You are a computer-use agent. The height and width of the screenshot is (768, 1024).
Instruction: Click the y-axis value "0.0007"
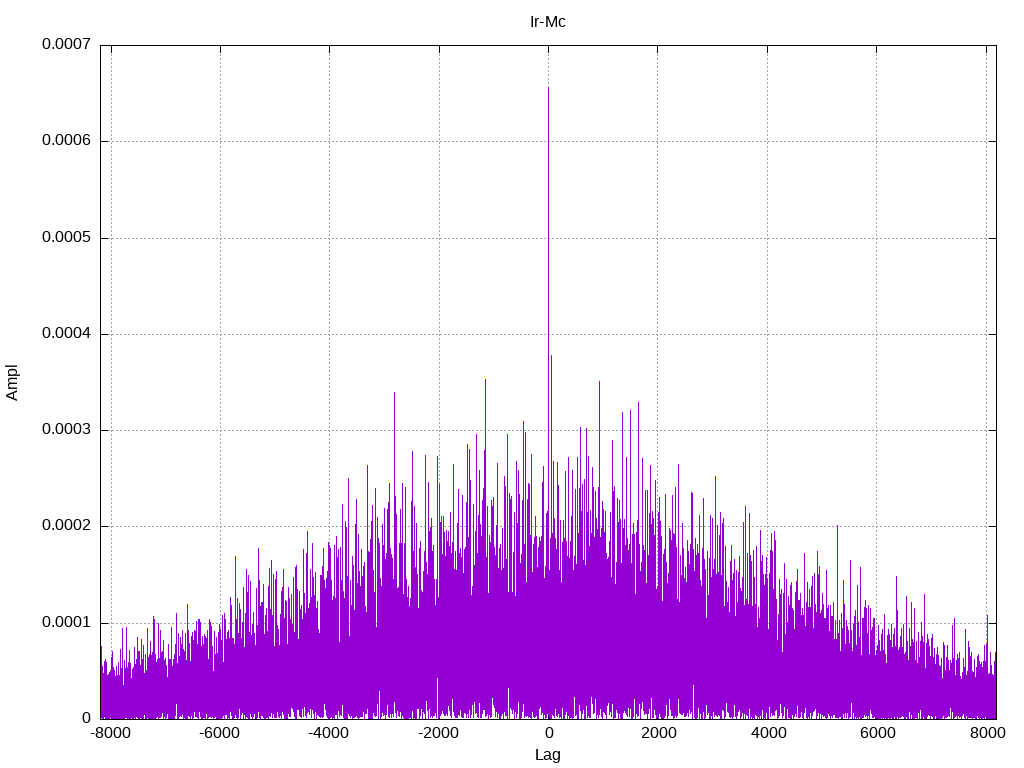(x=66, y=44)
